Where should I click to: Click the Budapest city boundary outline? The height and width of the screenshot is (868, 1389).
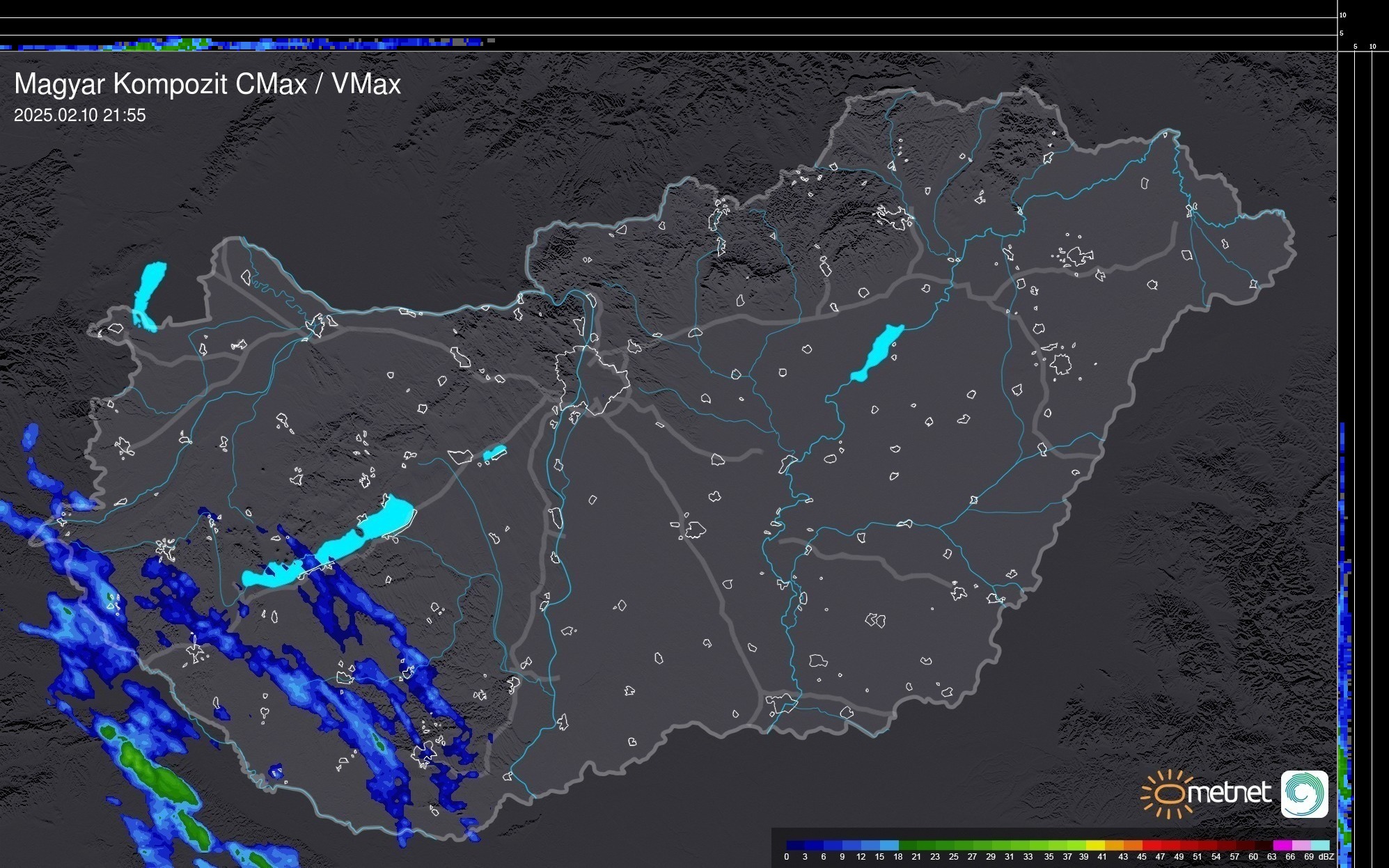point(592,379)
